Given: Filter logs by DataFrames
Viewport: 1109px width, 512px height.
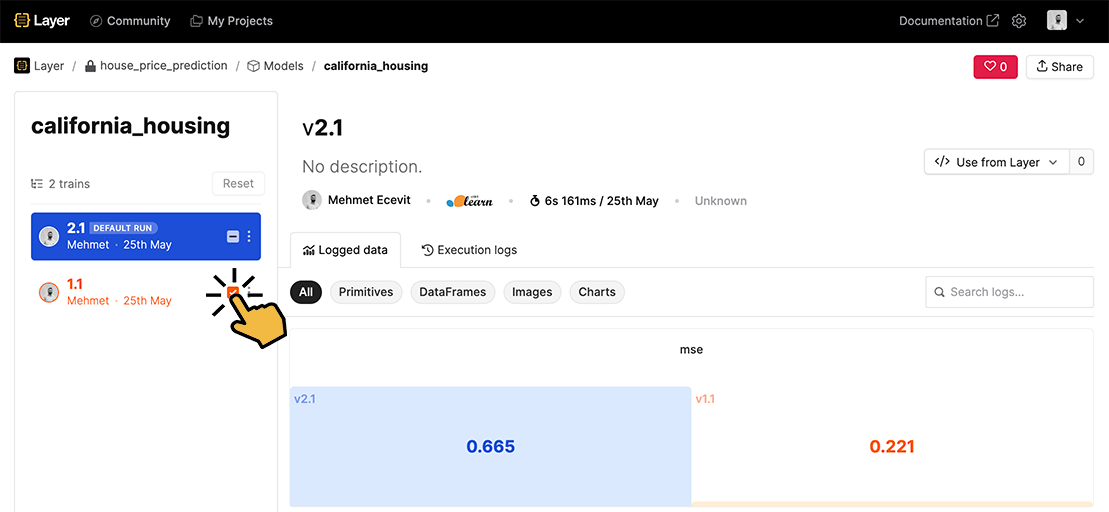Looking at the screenshot, I should click(x=453, y=291).
